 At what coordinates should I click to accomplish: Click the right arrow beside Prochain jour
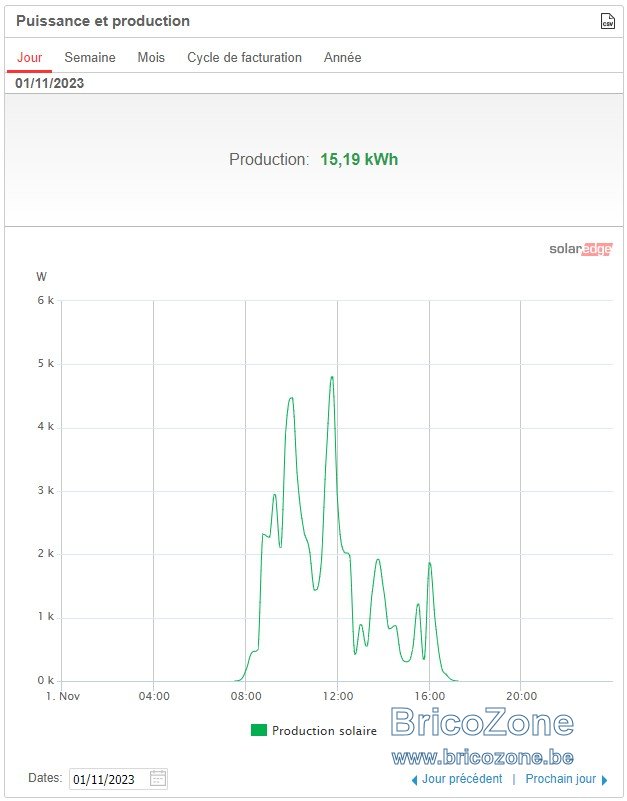[x=605, y=780]
